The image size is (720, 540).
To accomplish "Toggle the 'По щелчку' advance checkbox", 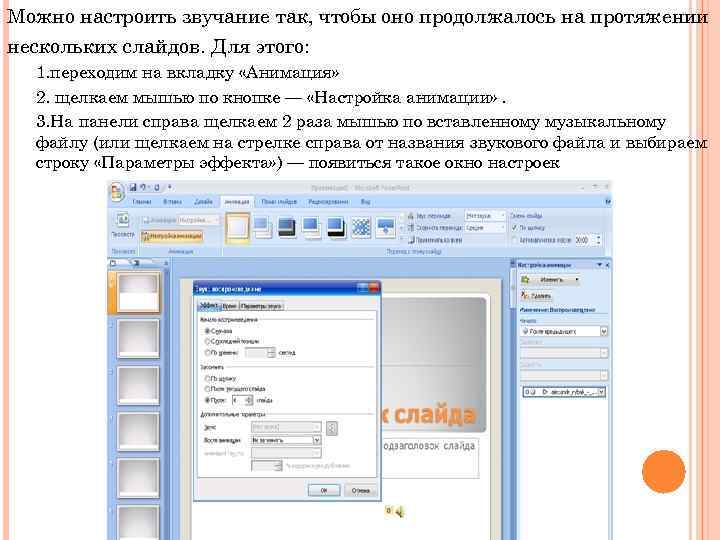I will tap(514, 227).
